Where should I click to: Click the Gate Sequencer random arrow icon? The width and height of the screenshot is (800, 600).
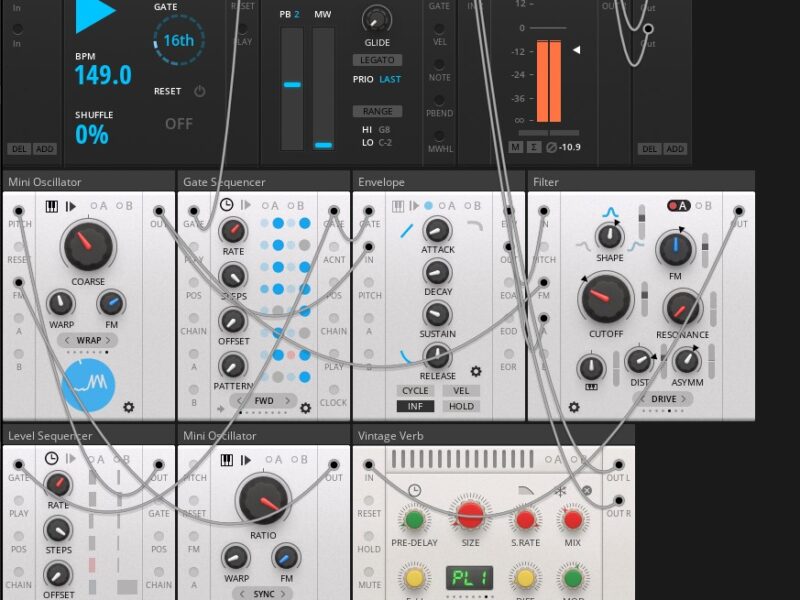[x=221, y=409]
